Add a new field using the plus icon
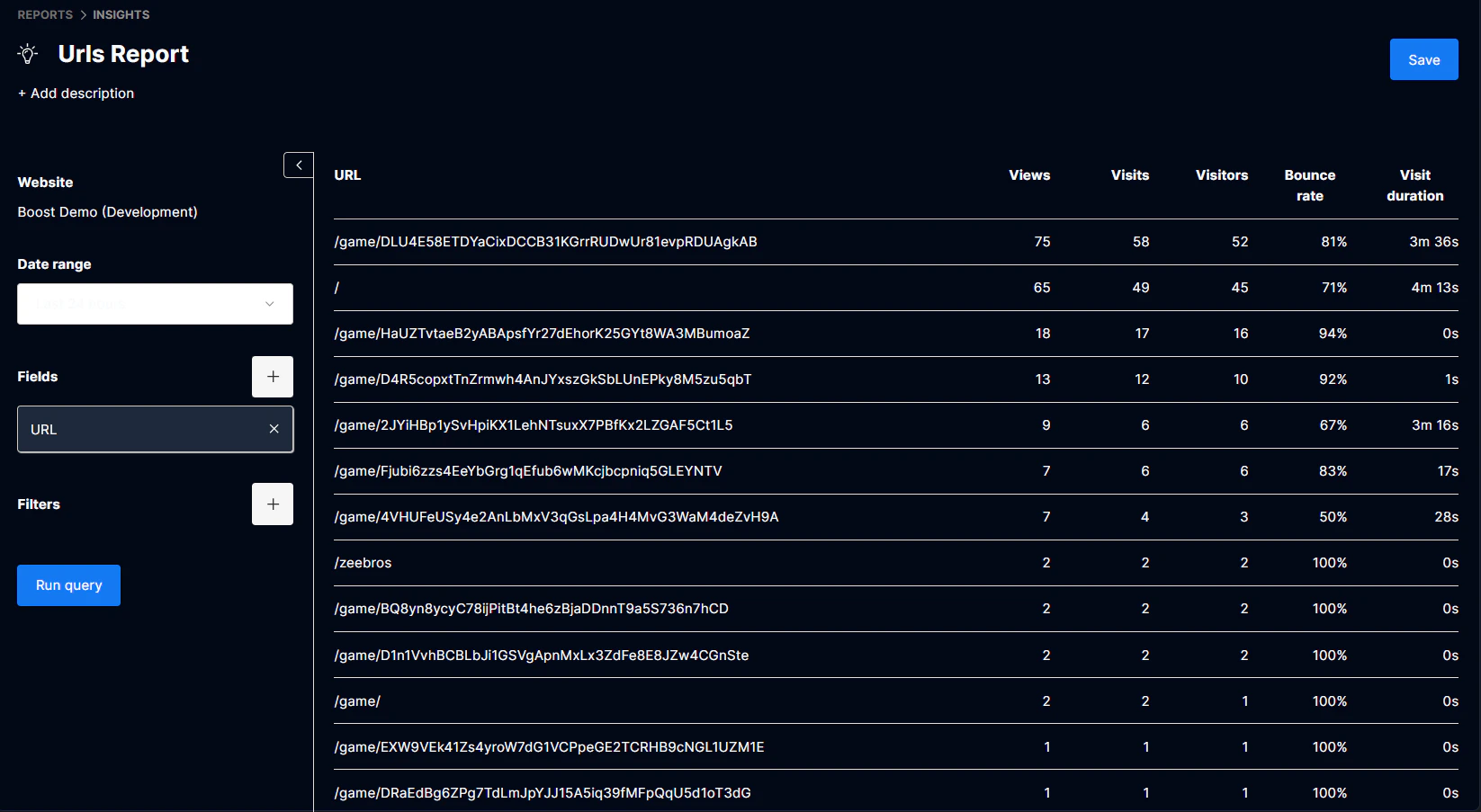This screenshot has width=1481, height=812. (272, 377)
